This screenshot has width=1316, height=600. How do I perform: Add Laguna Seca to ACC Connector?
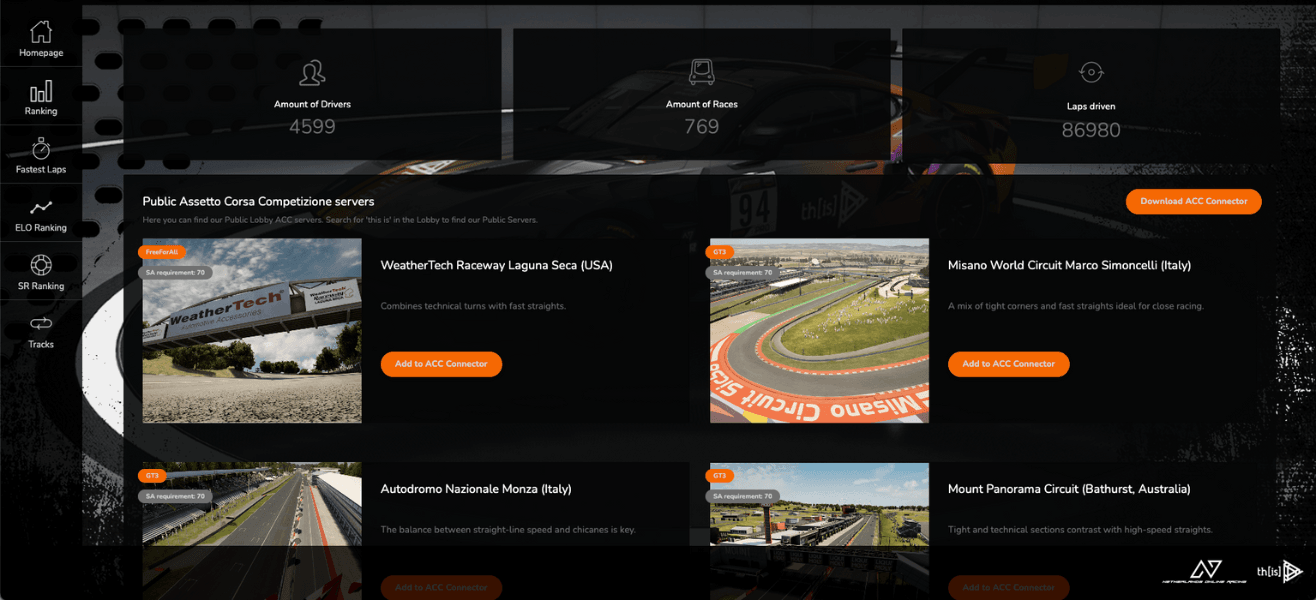441,364
